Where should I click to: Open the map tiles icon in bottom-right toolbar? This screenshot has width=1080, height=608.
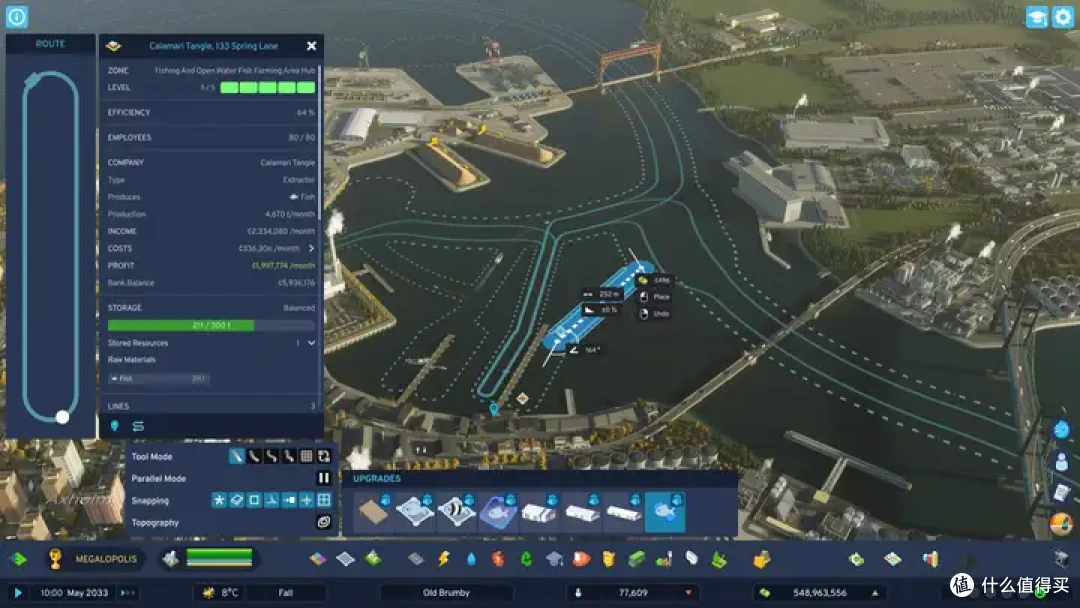coord(893,559)
